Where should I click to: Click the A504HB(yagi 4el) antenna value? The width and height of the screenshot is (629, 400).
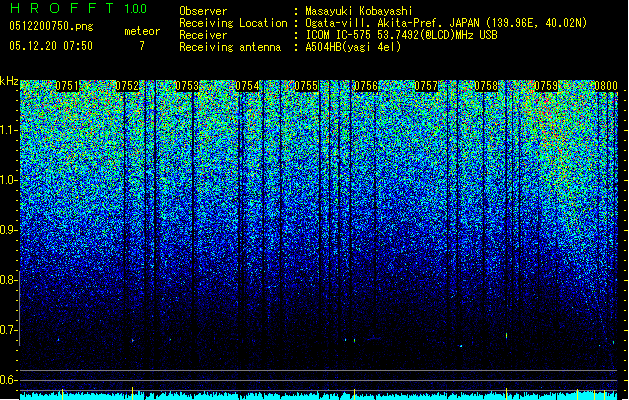[353, 47]
